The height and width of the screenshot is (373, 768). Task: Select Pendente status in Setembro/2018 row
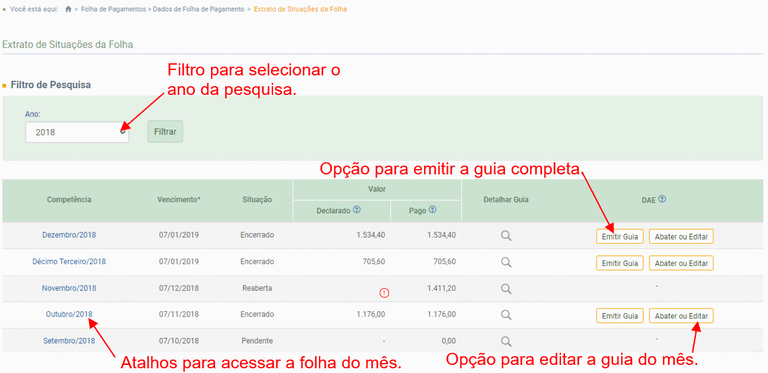coord(257,341)
